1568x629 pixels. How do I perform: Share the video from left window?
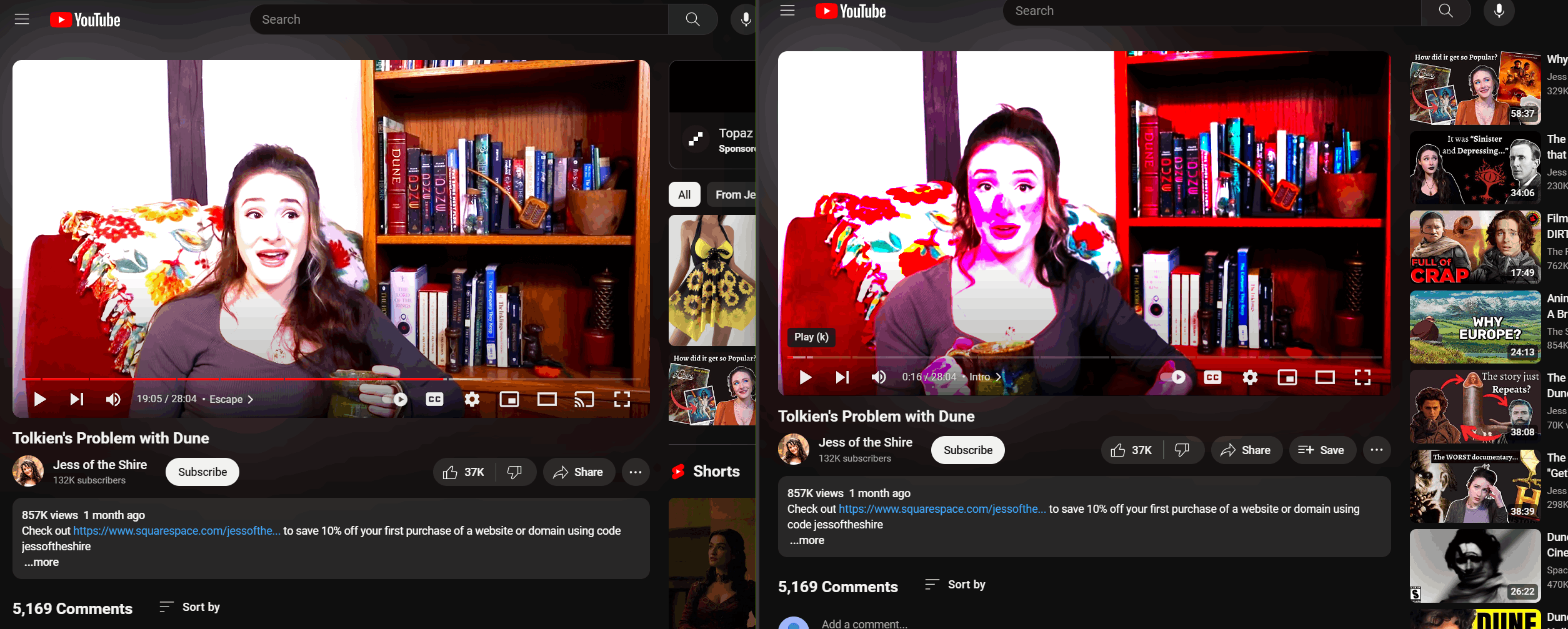click(x=579, y=472)
